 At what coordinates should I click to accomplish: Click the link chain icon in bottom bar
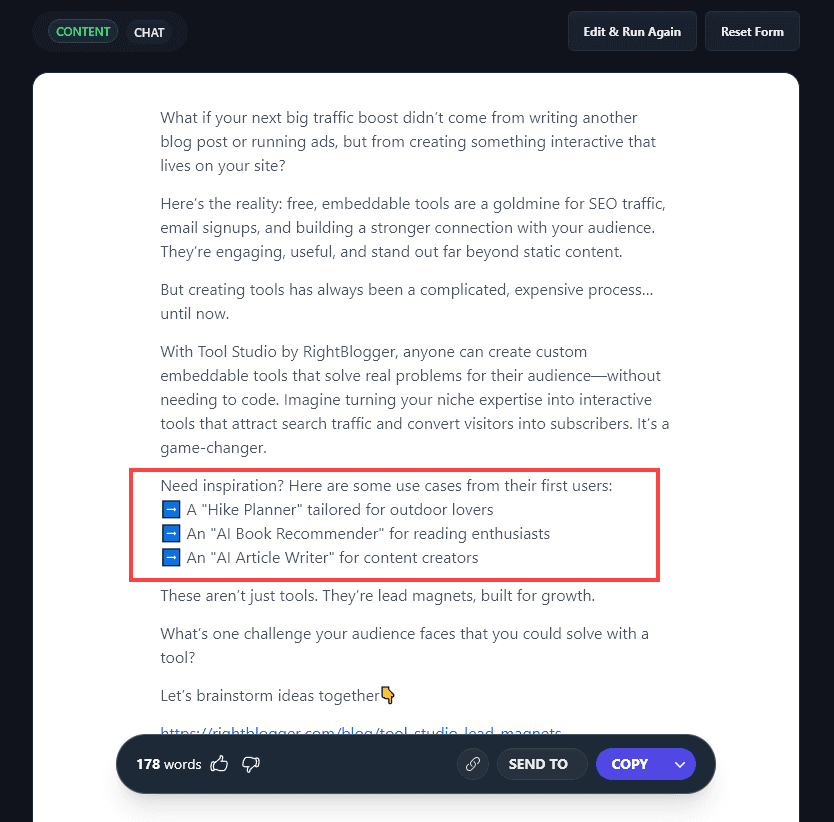(472, 763)
